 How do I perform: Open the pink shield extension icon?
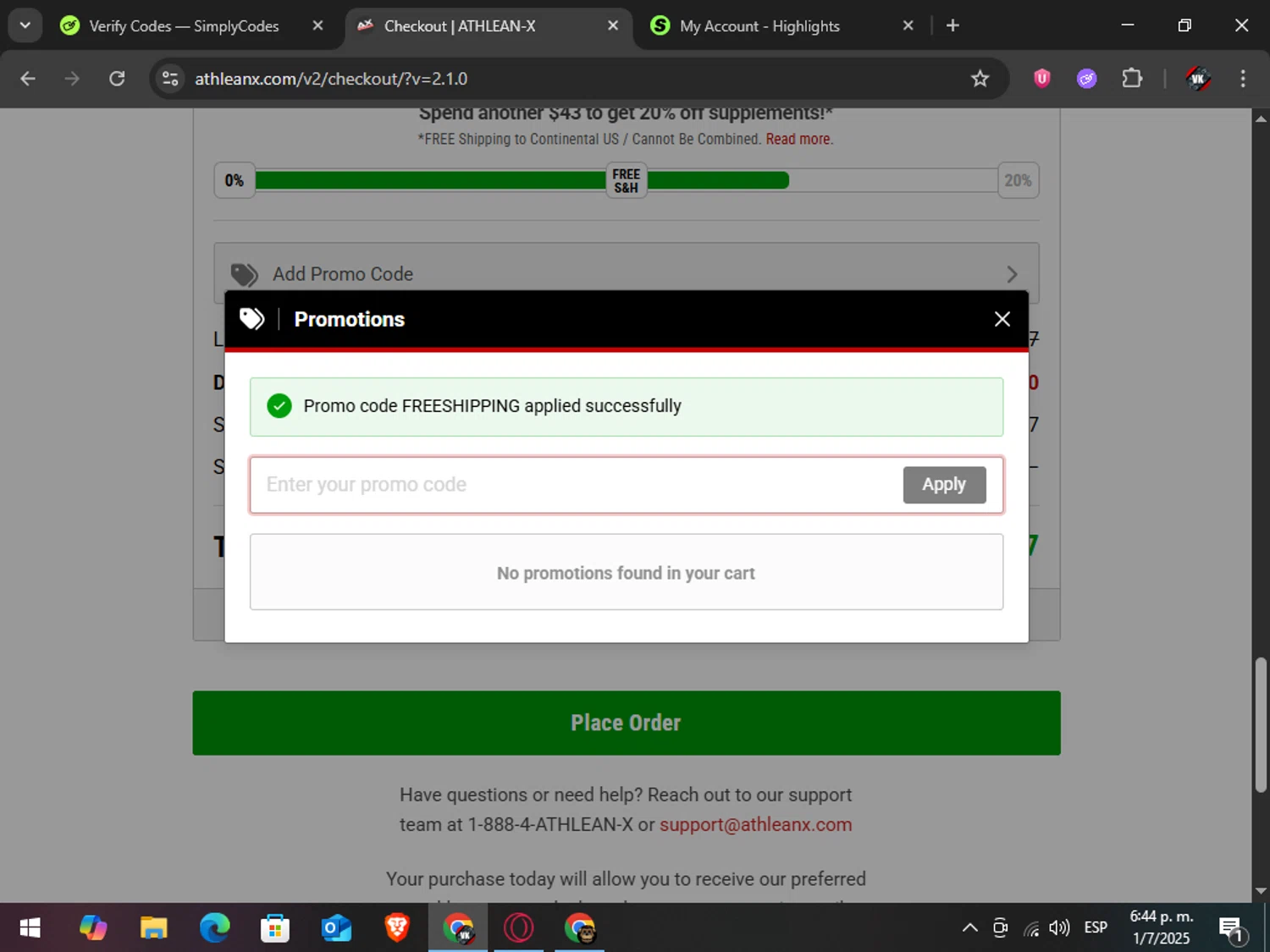tap(1042, 79)
